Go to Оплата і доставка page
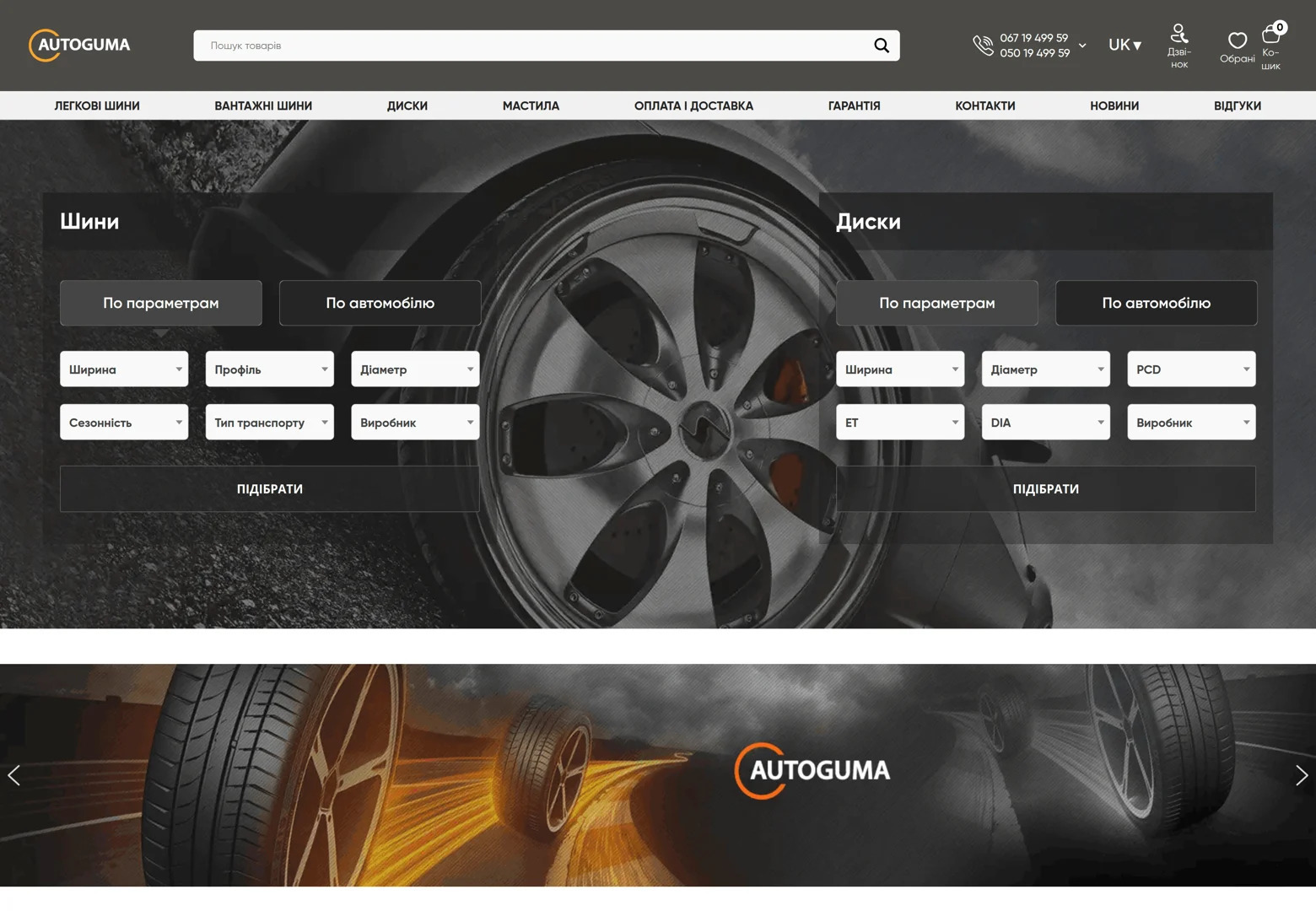 click(693, 106)
